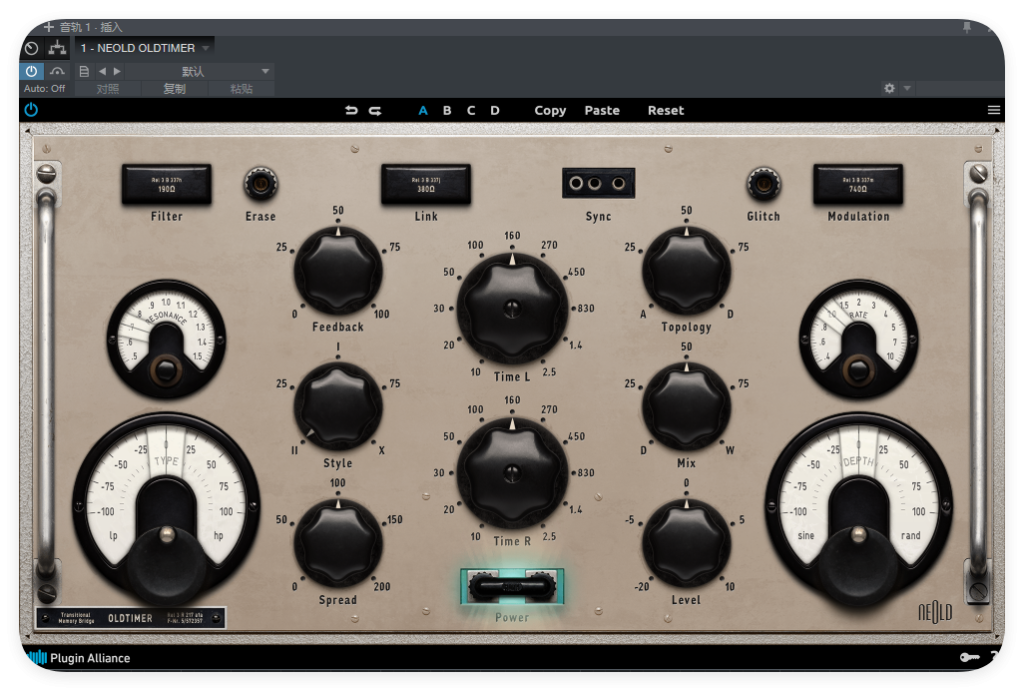Open the routing icon beside the plugin name
Screen dimensions: 1024x691
[x=57, y=48]
